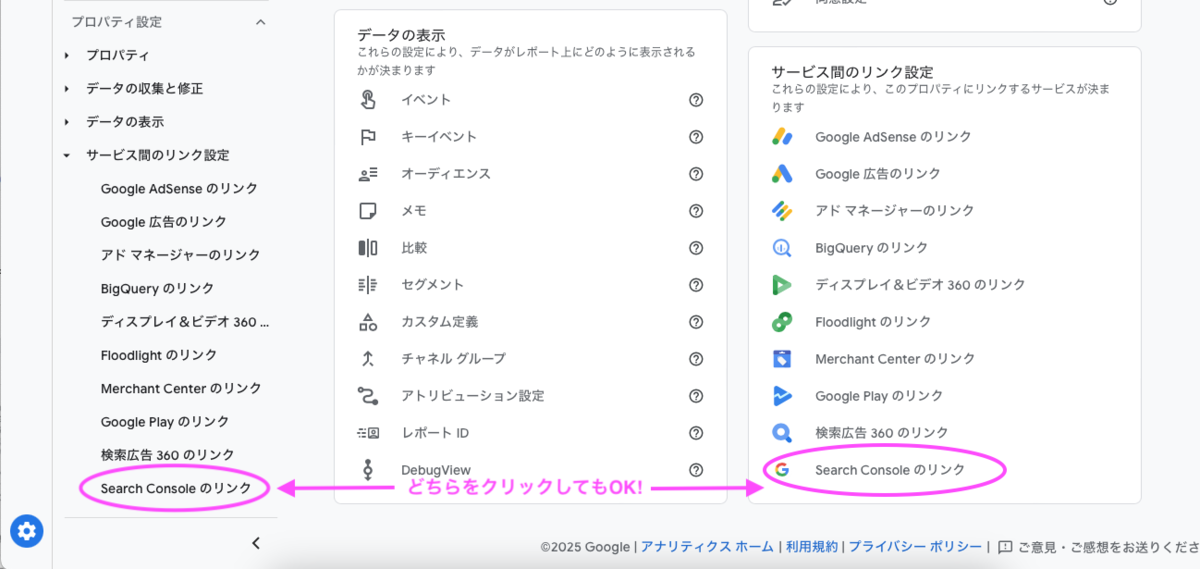
Task: Collapse サービス間のリンク設定 in sidebar
Action: coord(67,155)
